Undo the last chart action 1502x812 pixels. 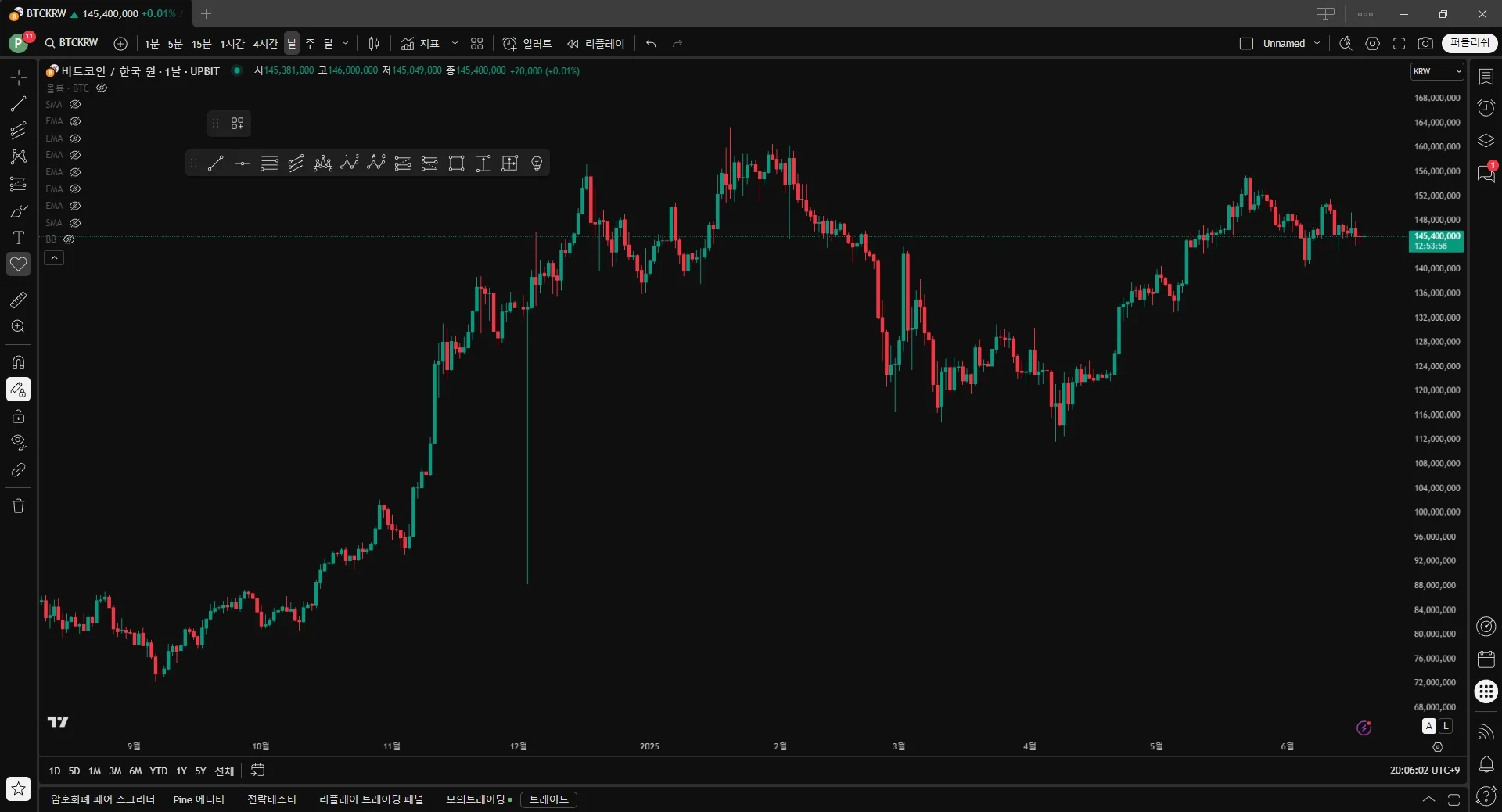651,44
